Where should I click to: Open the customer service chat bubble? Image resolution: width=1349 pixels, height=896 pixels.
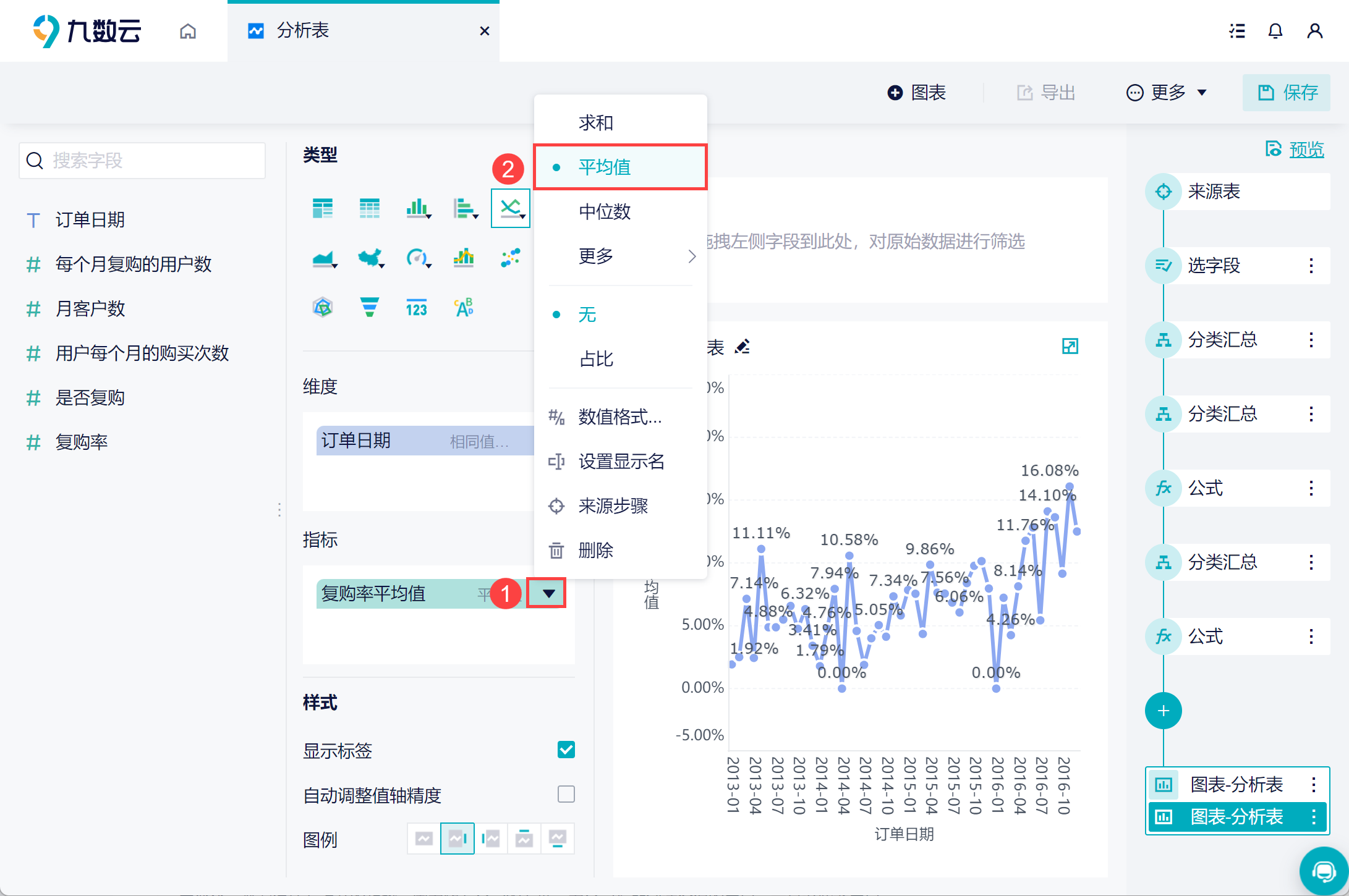(x=1324, y=871)
